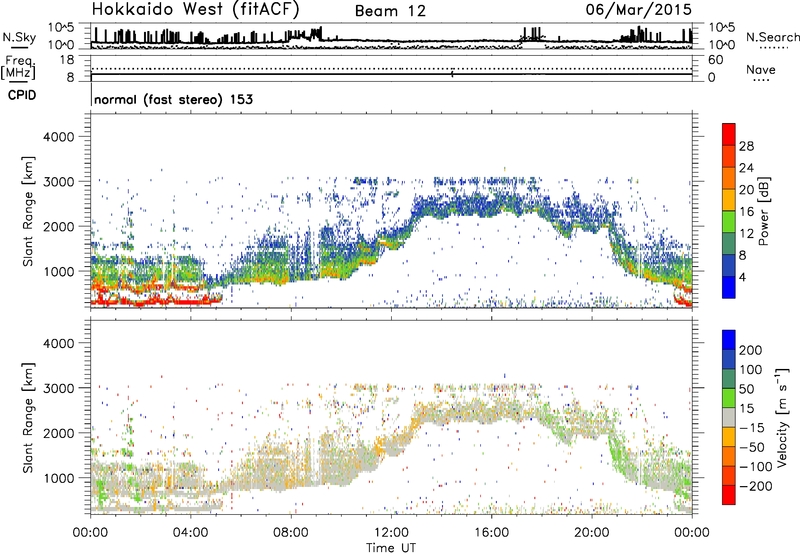Select the '20:00' time tick label

pyautogui.click(x=591, y=533)
